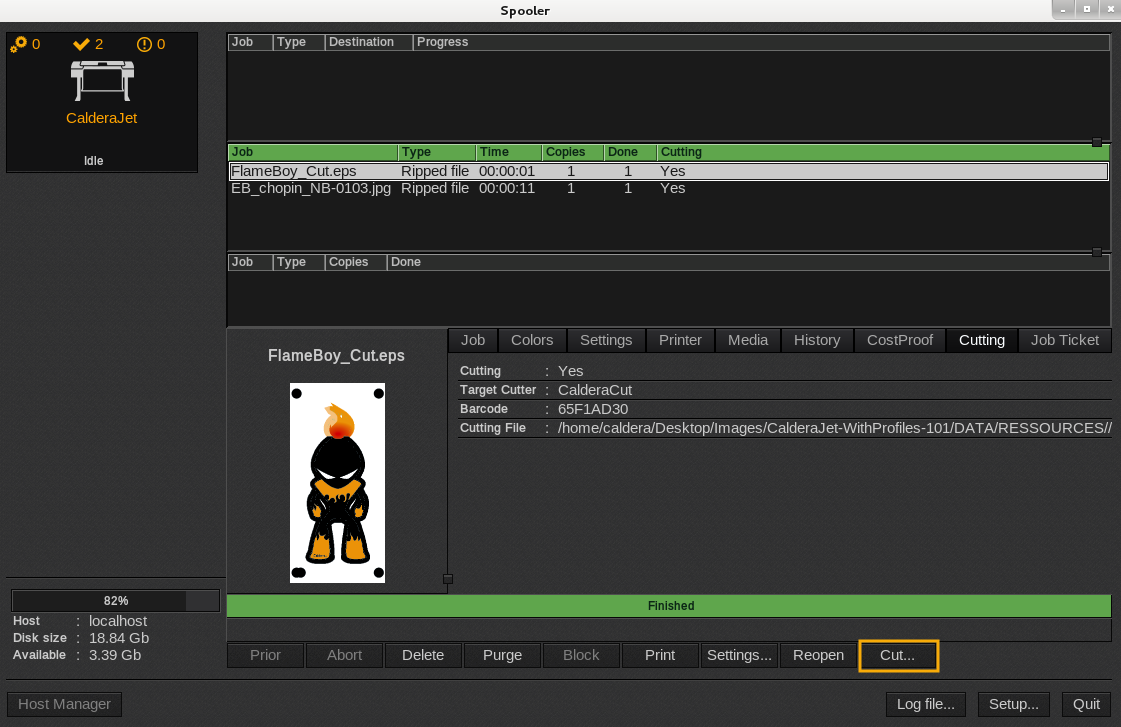1121x727 pixels.
Task: Sort the job list by Time column
Action: pos(508,152)
